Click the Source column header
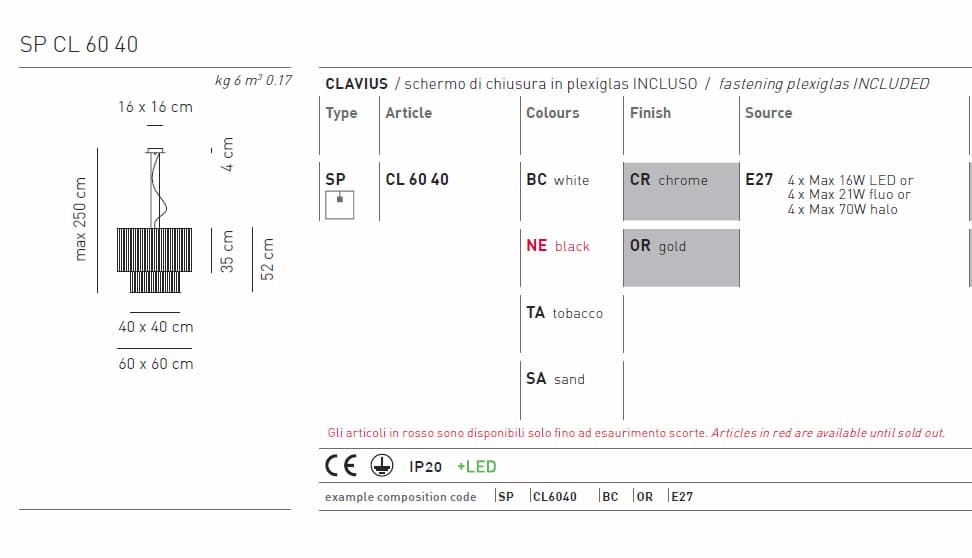This screenshot has height=558, width=972. (768, 113)
